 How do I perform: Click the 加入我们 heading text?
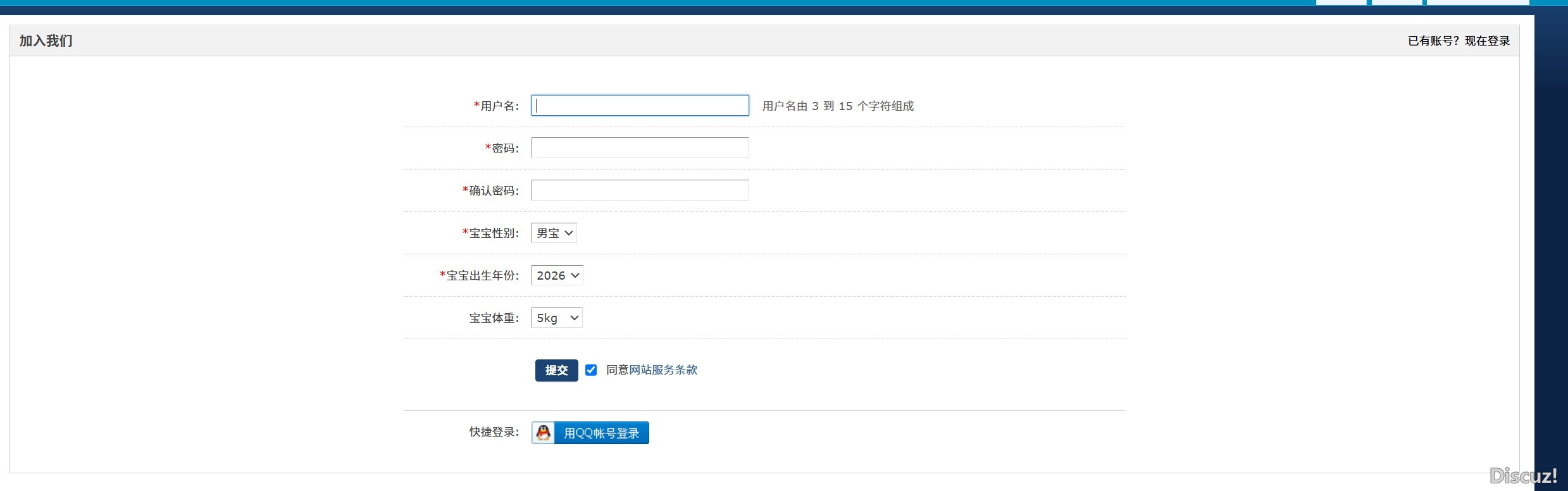tap(46, 41)
